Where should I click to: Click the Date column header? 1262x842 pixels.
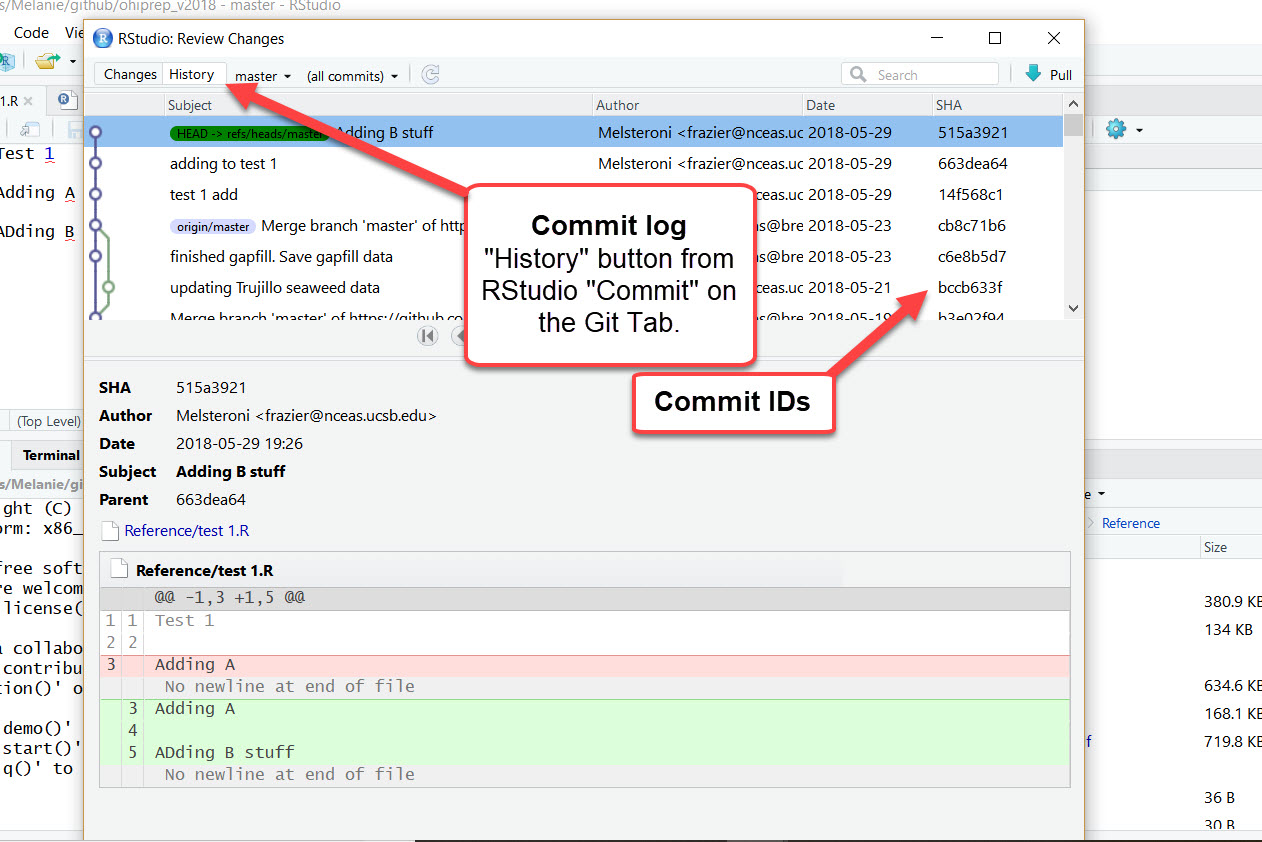[867, 105]
